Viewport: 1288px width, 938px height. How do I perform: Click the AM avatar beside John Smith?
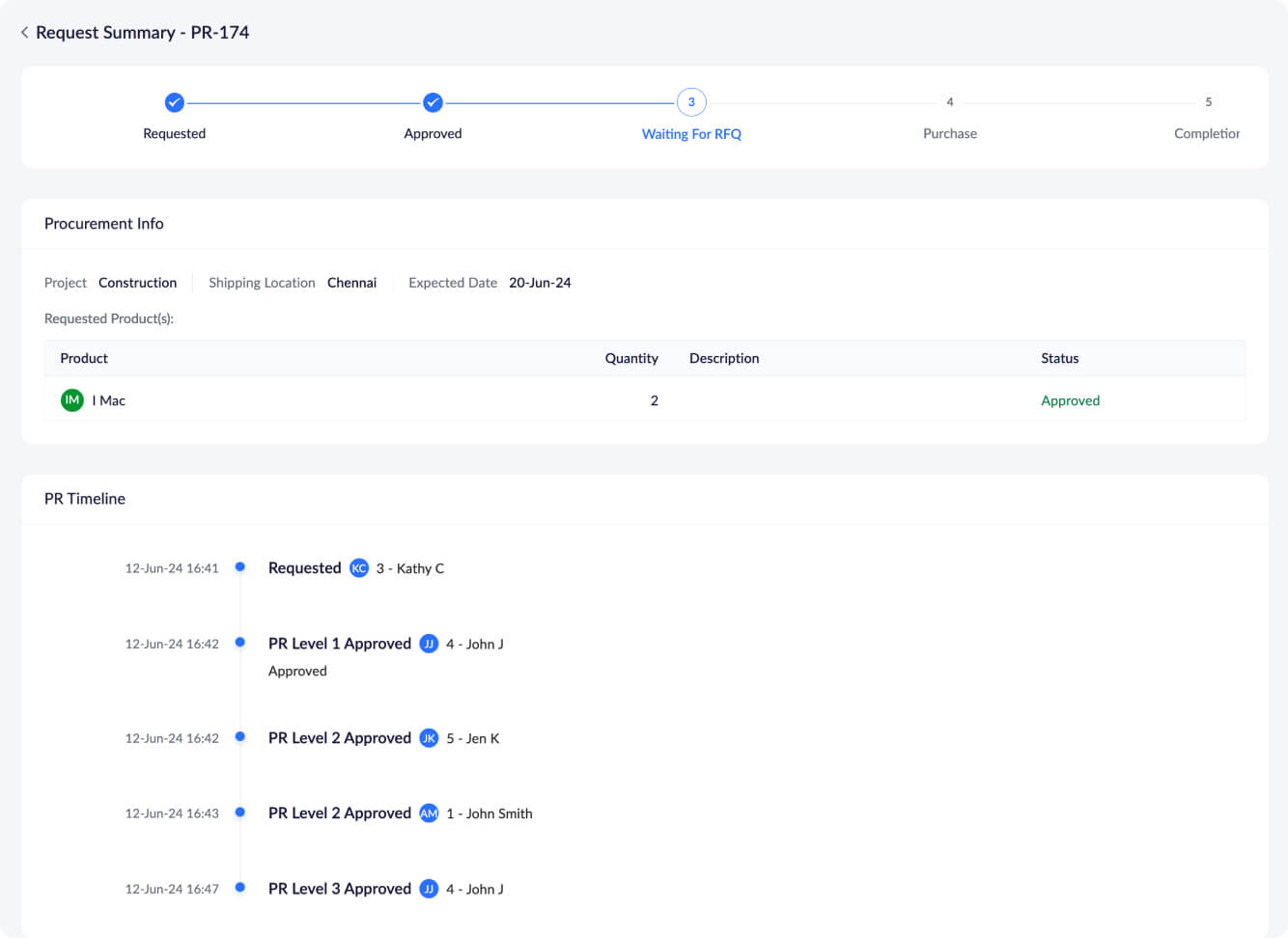tap(429, 814)
